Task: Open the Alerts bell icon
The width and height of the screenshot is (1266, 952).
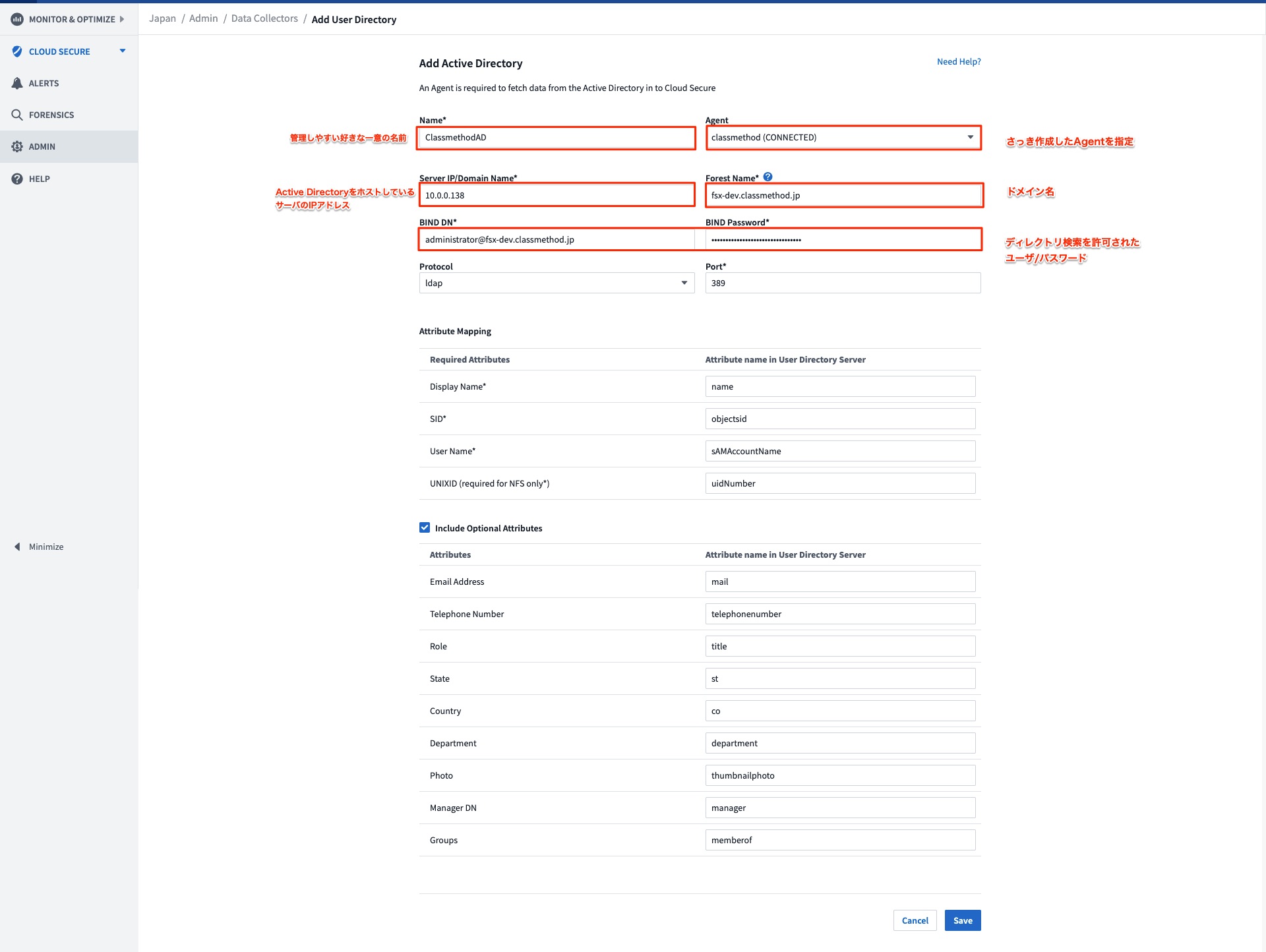Action: pos(17,83)
